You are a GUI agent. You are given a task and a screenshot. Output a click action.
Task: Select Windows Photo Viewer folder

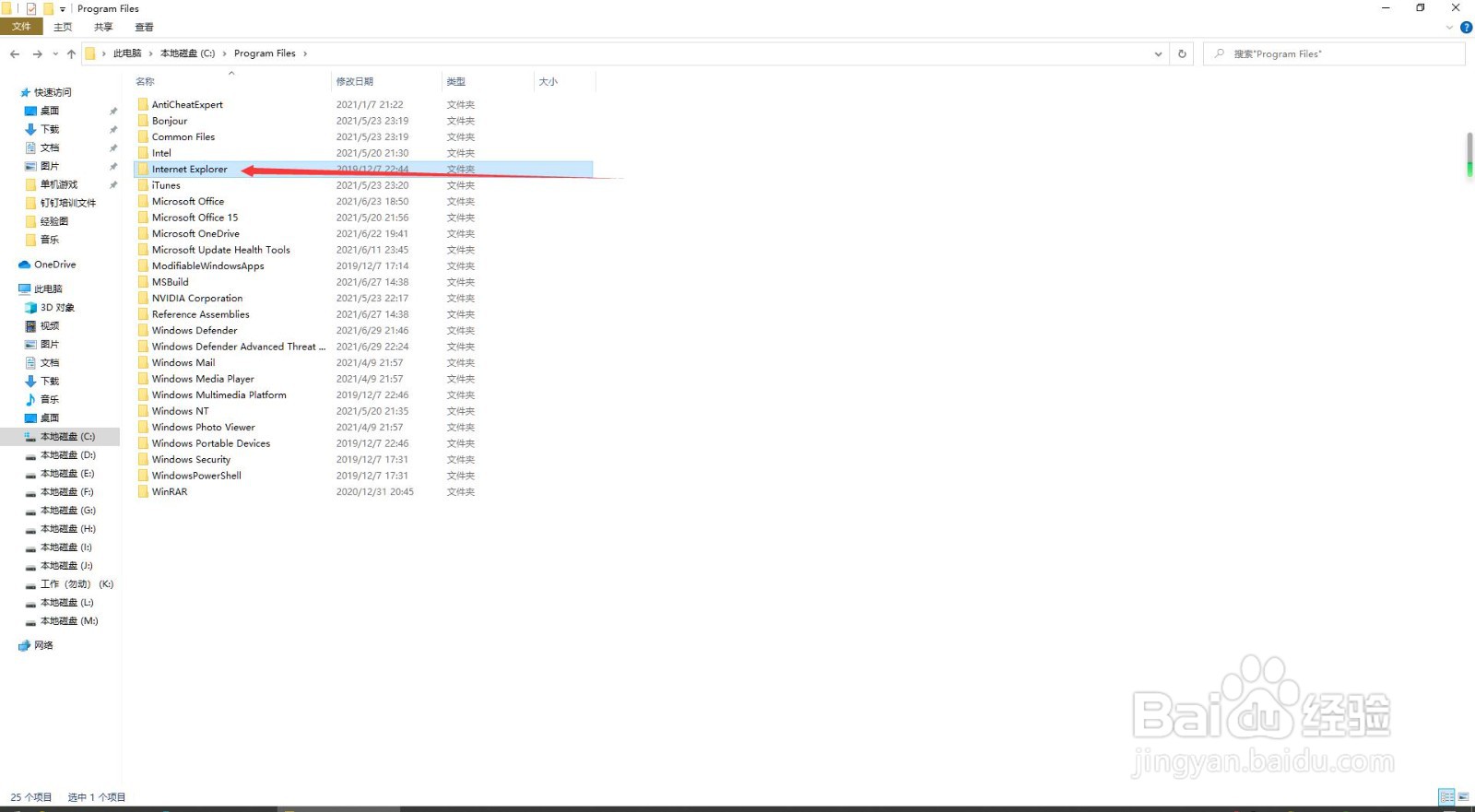click(x=203, y=427)
